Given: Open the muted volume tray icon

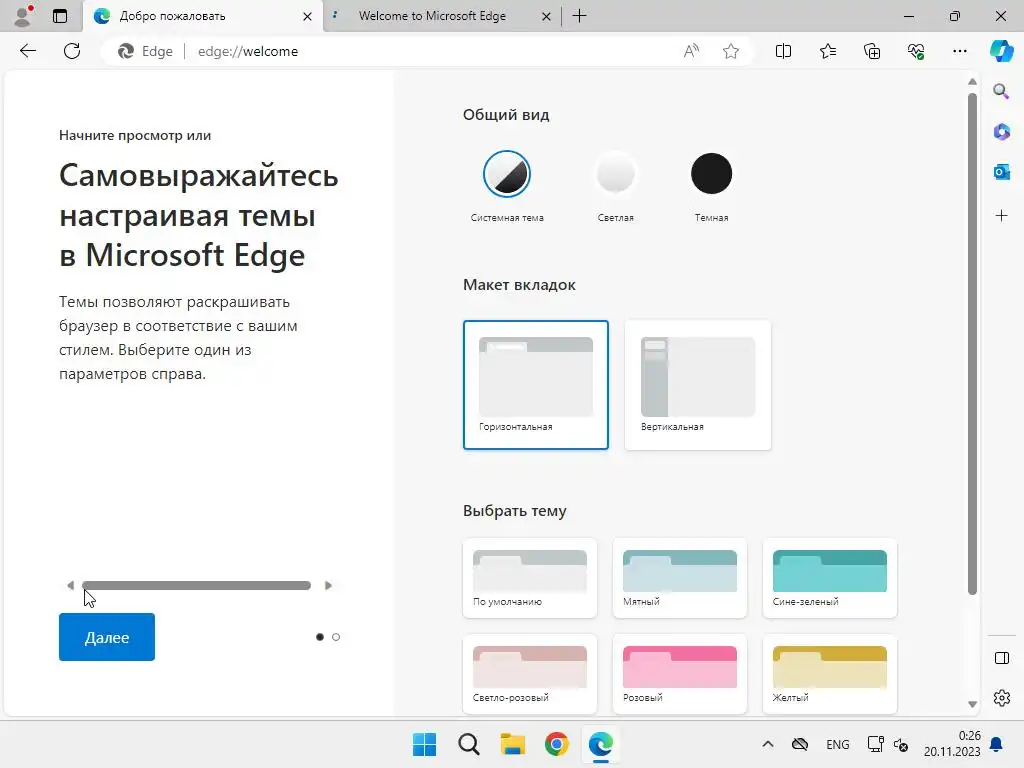Looking at the screenshot, I should (901, 744).
